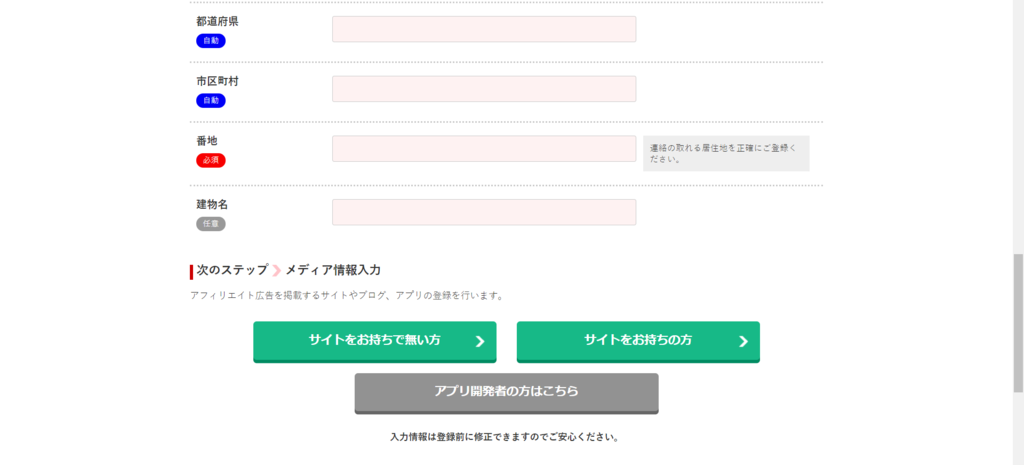The height and width of the screenshot is (465, 1024).
Task: Click the 番地 input field
Action: (484, 149)
